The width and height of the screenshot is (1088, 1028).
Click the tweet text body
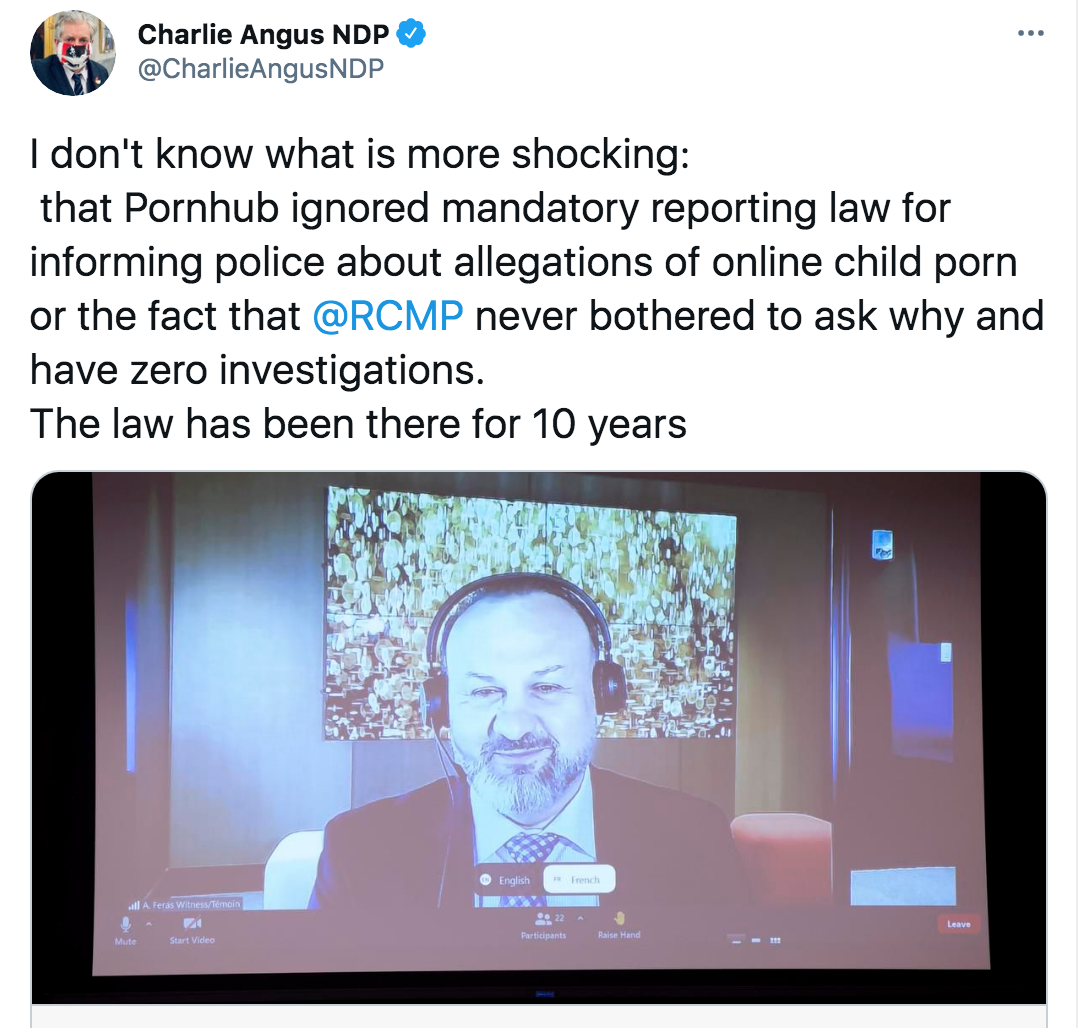coord(536,289)
